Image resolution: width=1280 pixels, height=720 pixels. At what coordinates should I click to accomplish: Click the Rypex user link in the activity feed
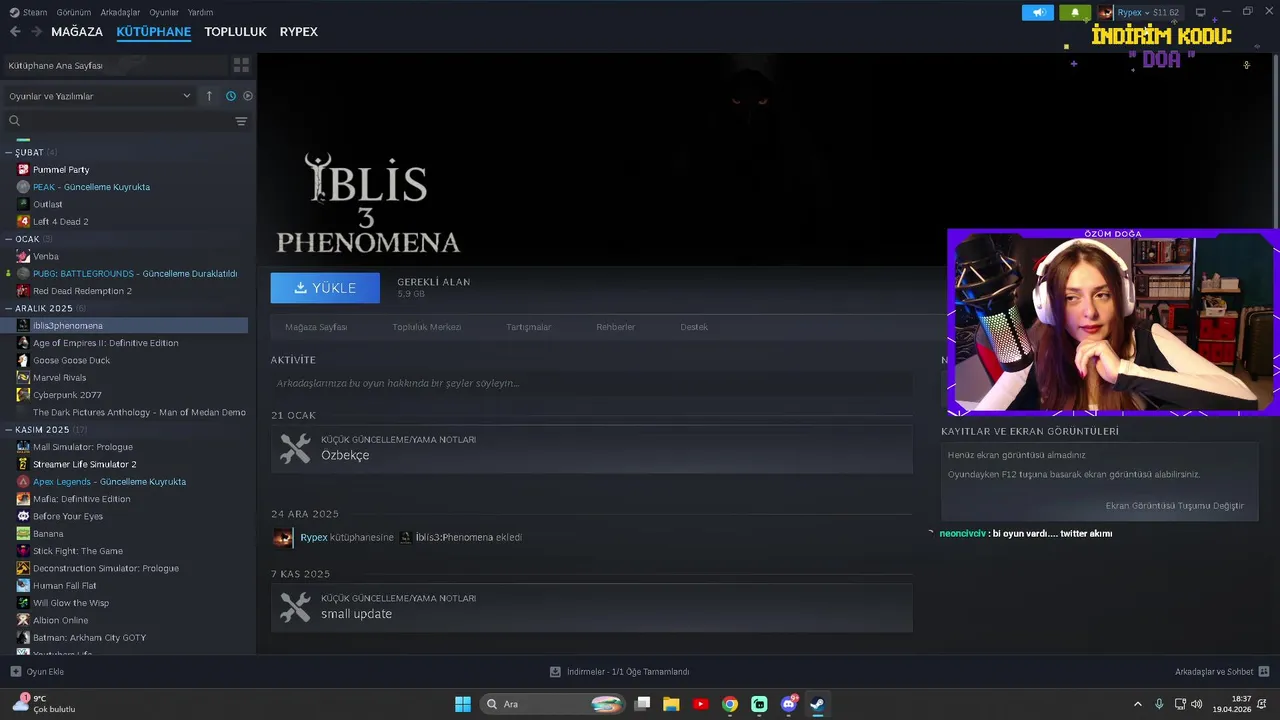click(313, 537)
